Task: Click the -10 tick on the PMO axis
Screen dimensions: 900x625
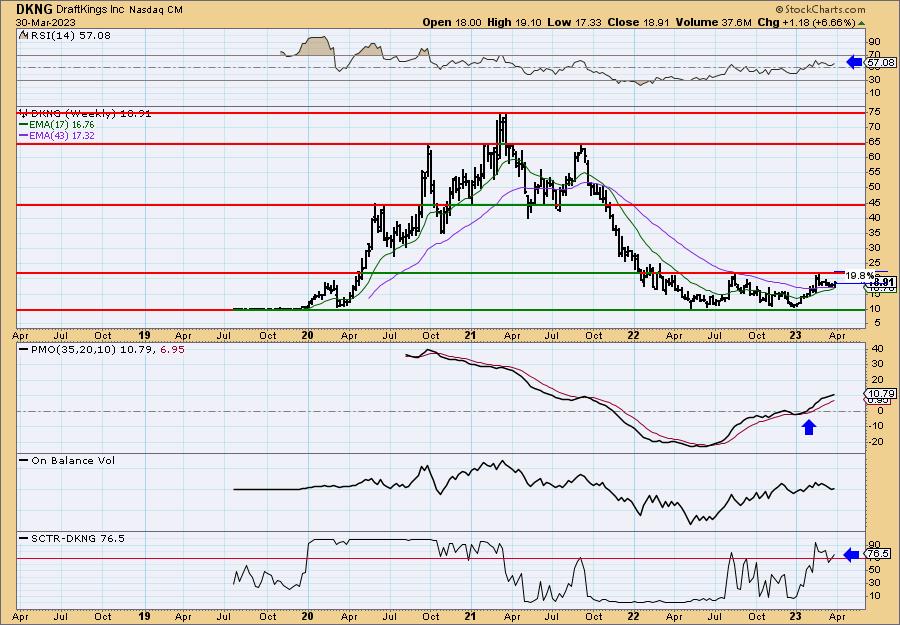Action: (x=875, y=425)
